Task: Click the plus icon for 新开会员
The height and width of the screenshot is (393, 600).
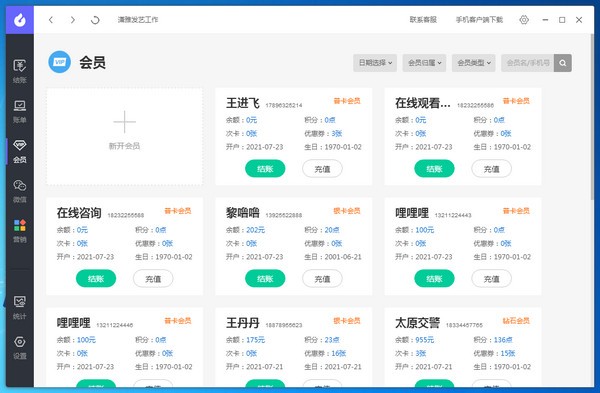Action: point(124,122)
